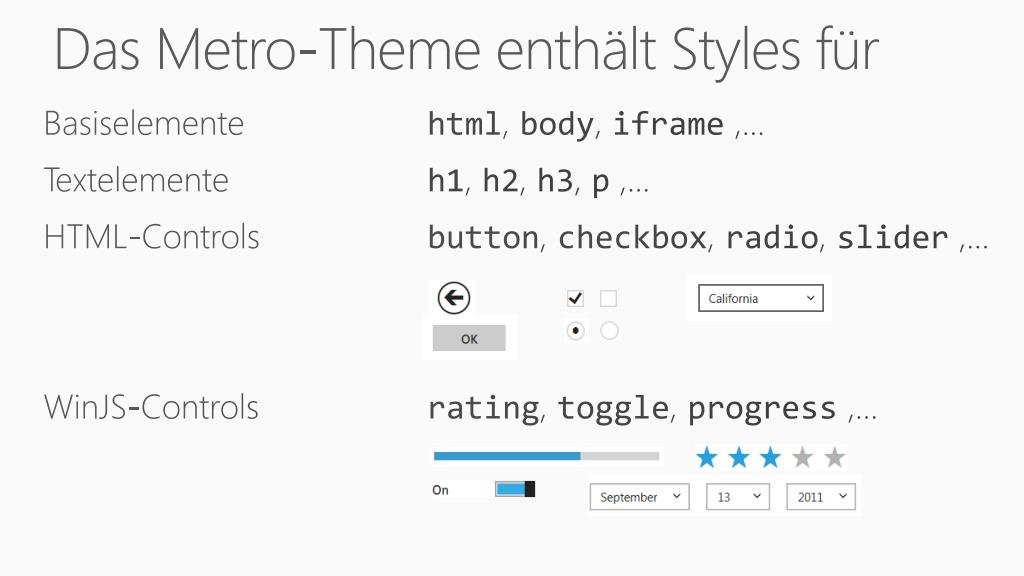Click the first blue rating star
The height and width of the screenshot is (576, 1024).
(x=707, y=458)
